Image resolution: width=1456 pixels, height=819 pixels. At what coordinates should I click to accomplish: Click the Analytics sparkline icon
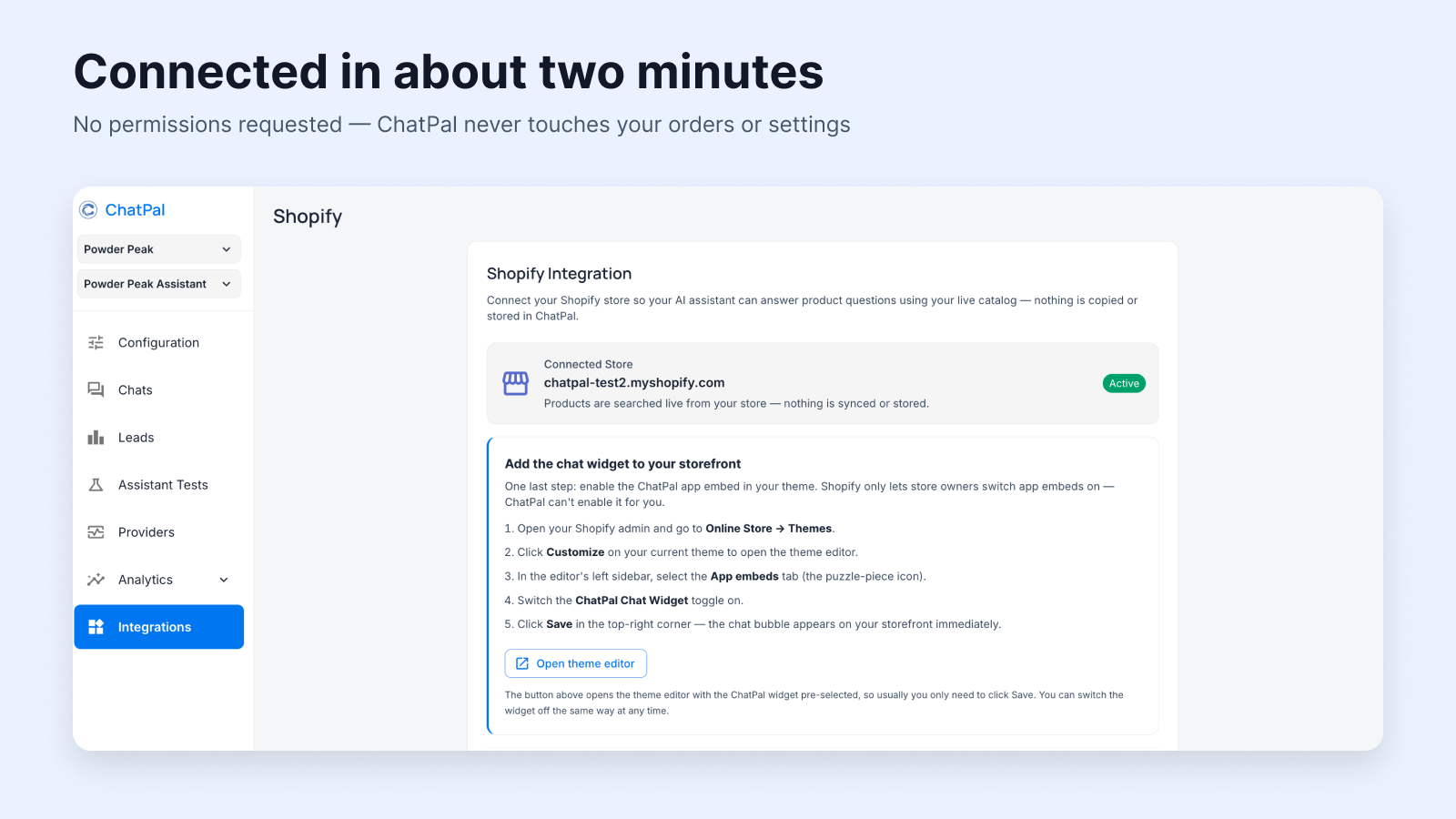coord(96,580)
